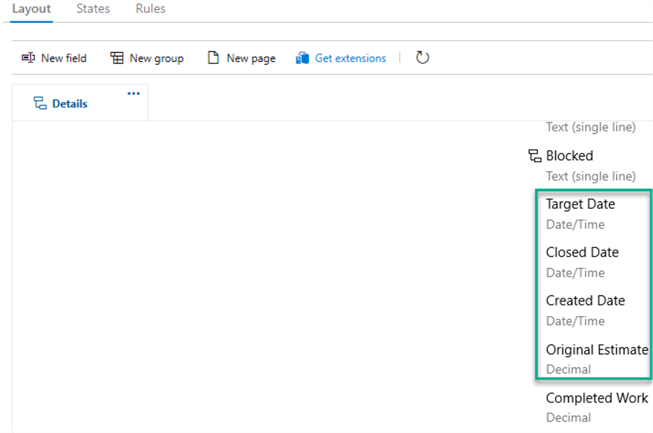Viewport: 653px width, 433px height.
Task: Click 'Decimal' under Completed Work
Action: click(x=568, y=418)
